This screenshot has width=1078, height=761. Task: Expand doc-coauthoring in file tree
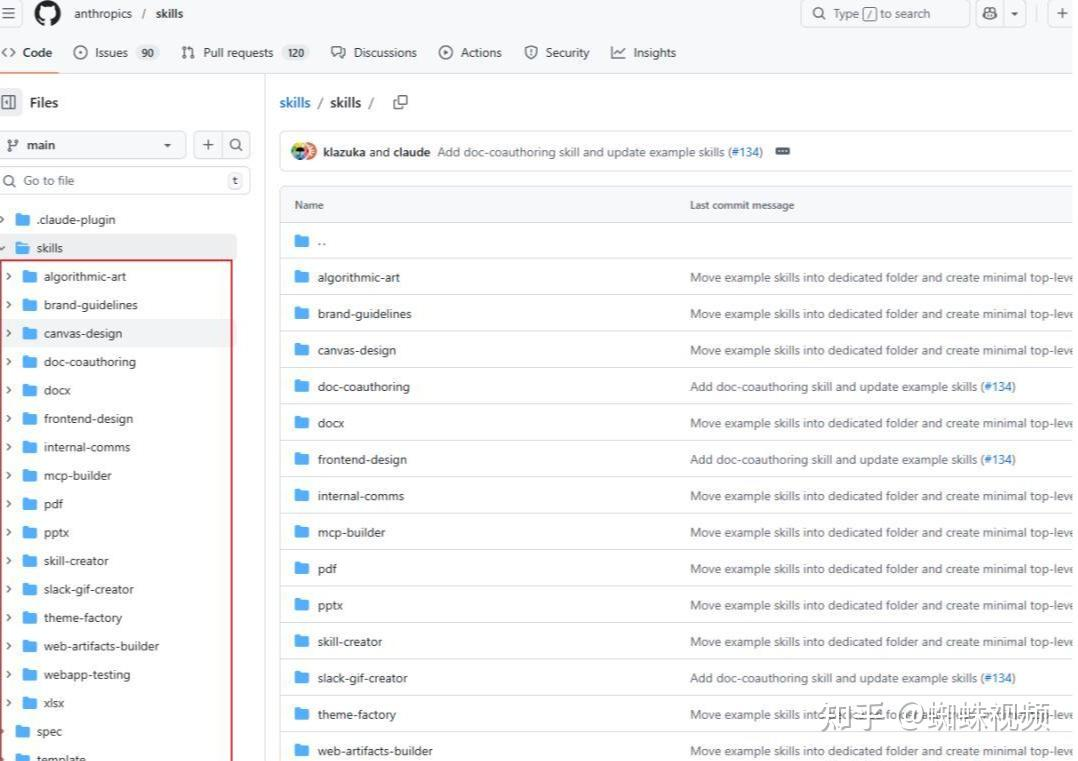[x=8, y=362]
